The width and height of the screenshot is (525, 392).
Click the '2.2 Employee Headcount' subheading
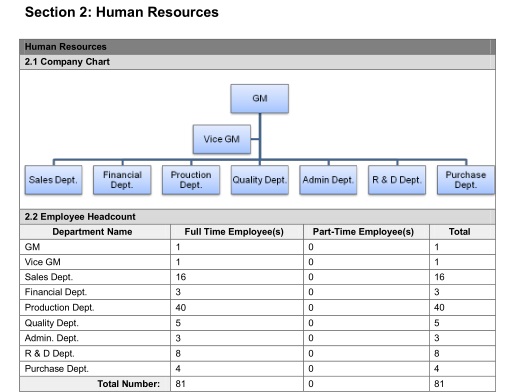(x=80, y=217)
